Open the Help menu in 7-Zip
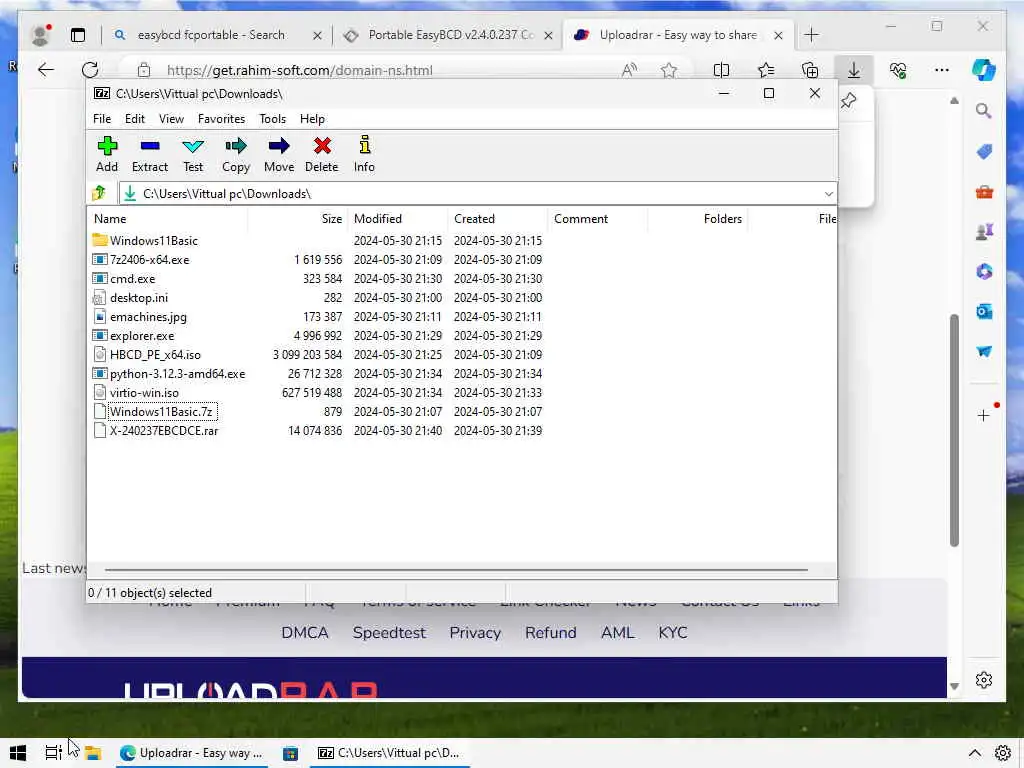Screen dimensions: 1024x768 pyautogui.click(x=312, y=119)
